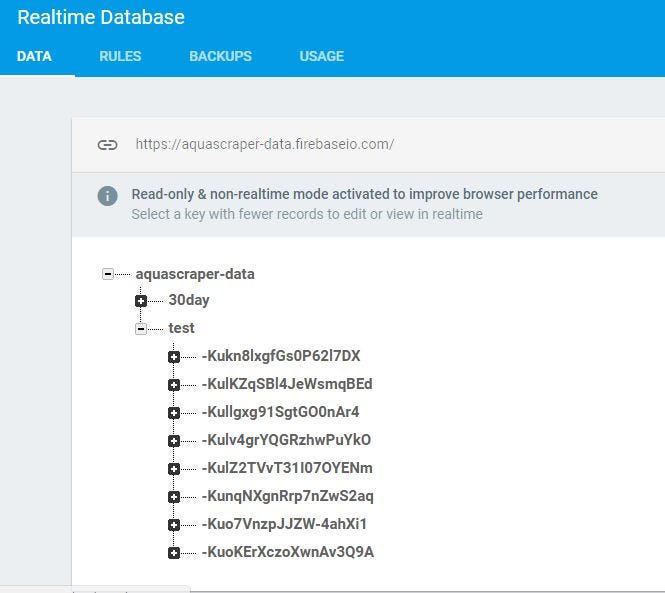Open the RULES tab
The width and height of the screenshot is (665, 593).
pos(120,56)
